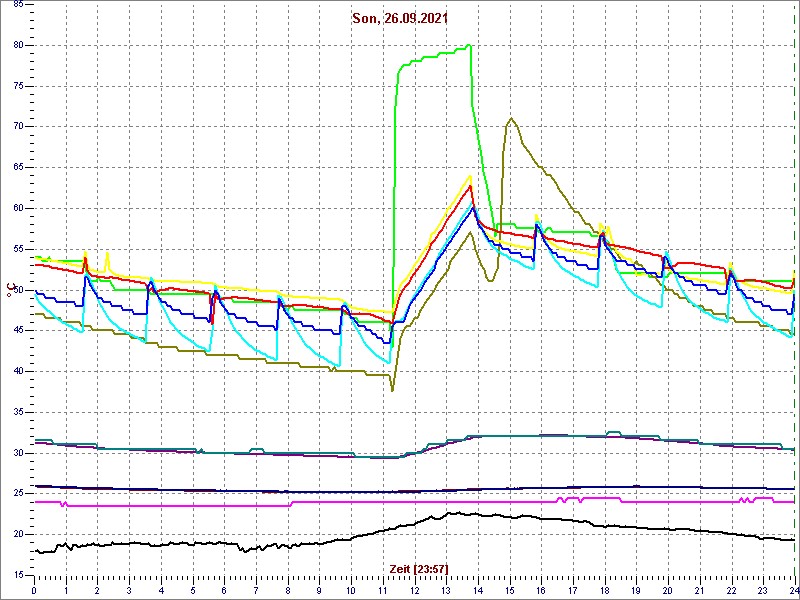
Task: Click hour "2" on the time axis
Action: pyautogui.click(x=97, y=591)
